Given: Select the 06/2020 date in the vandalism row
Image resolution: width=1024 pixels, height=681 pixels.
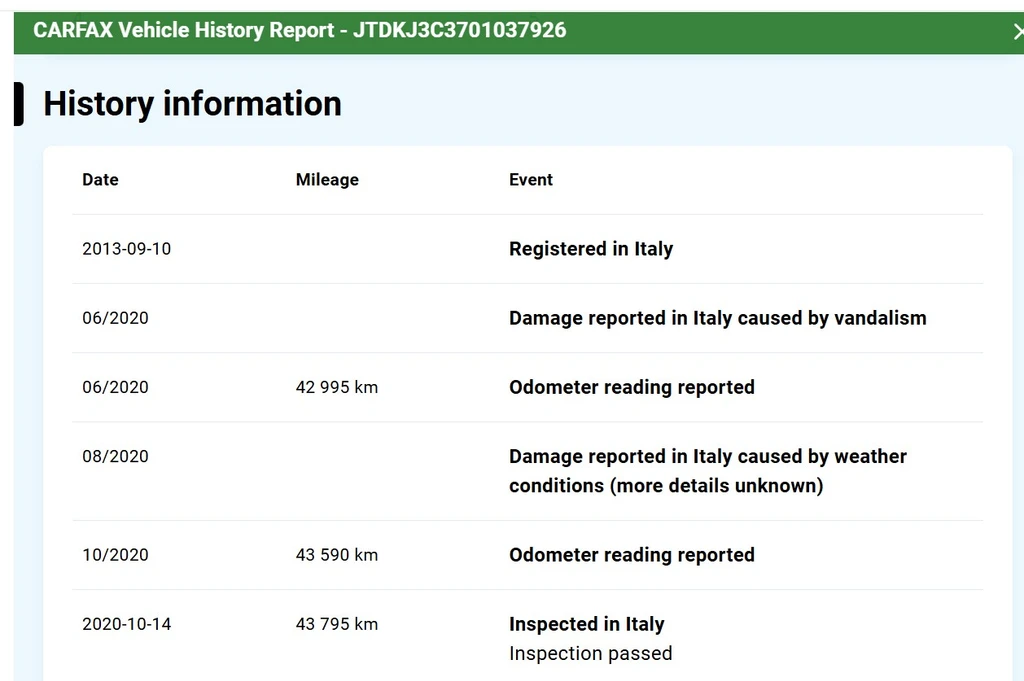Looking at the screenshot, I should tap(116, 318).
